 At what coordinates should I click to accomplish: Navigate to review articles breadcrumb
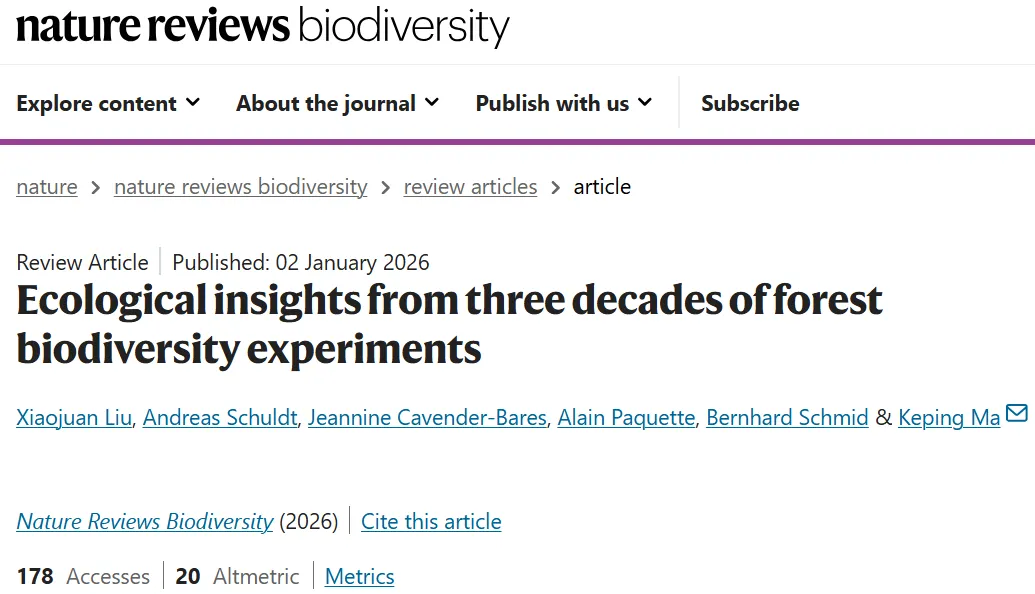point(470,187)
